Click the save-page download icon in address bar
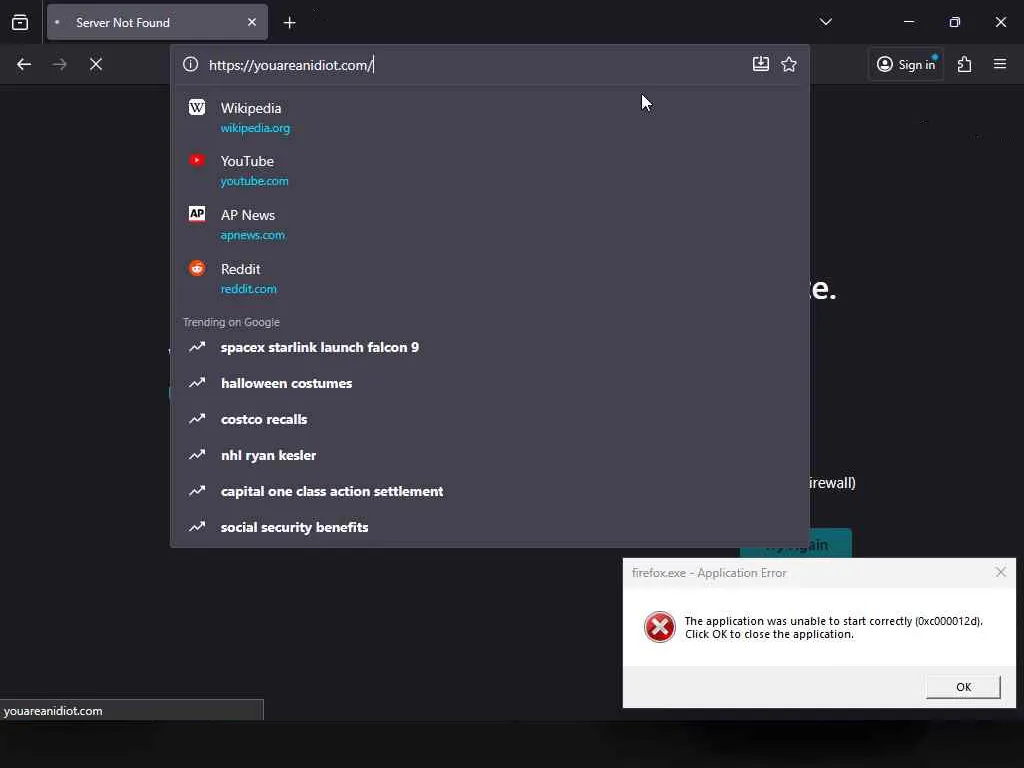Viewport: 1024px width, 768px height. (x=761, y=64)
